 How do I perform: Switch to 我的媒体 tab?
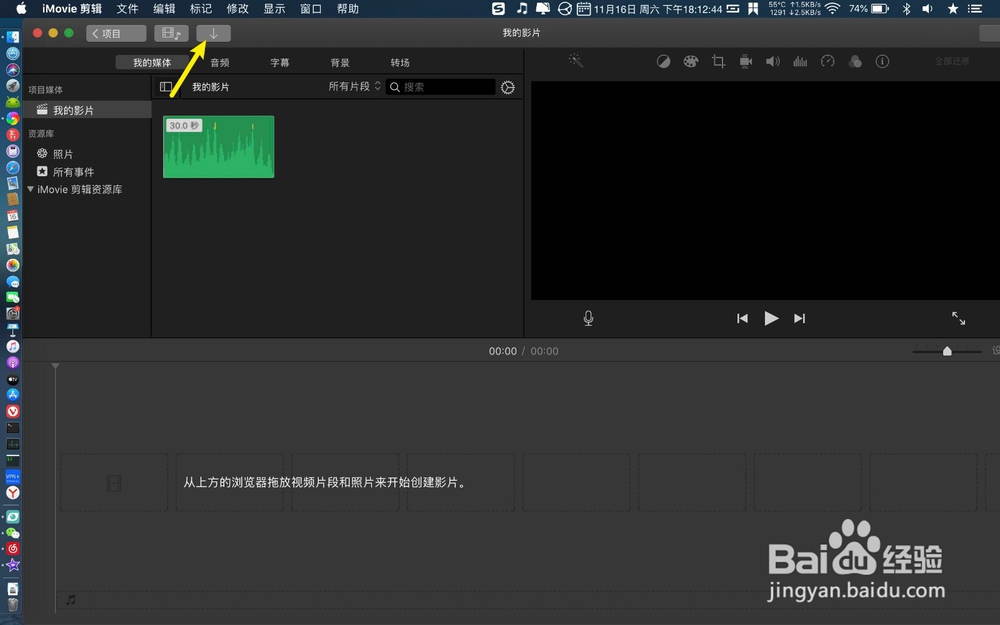coord(152,62)
